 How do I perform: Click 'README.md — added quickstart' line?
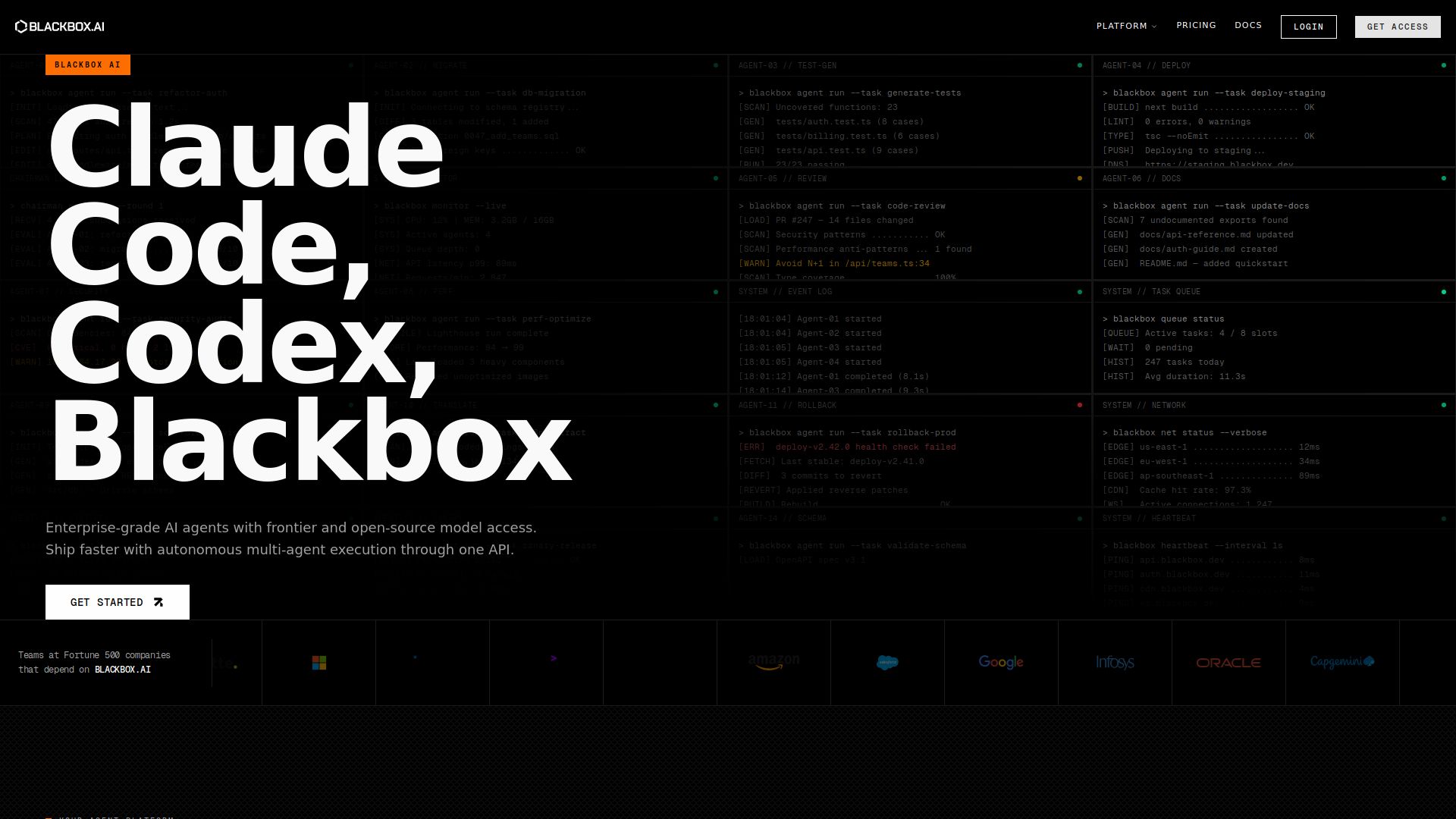[x=1195, y=264]
